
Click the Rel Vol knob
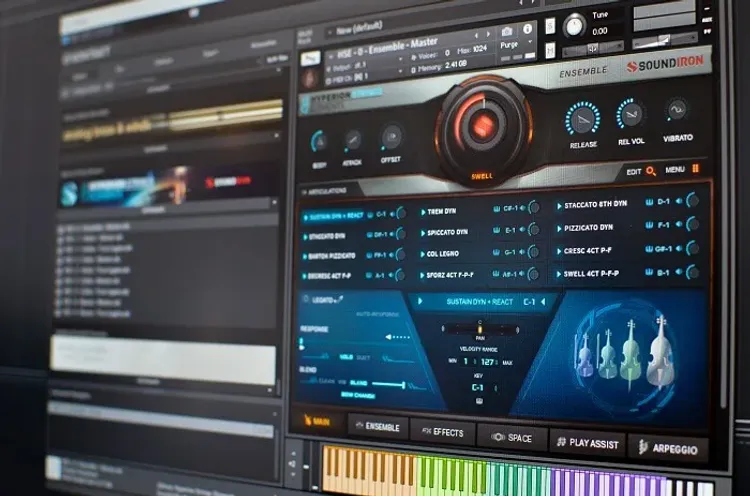click(630, 114)
